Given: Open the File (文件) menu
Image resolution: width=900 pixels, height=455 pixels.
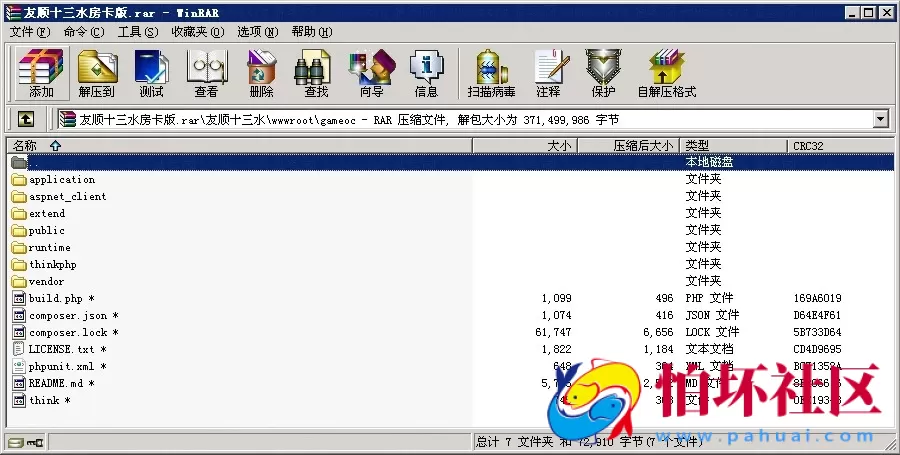Looking at the screenshot, I should coord(30,32).
